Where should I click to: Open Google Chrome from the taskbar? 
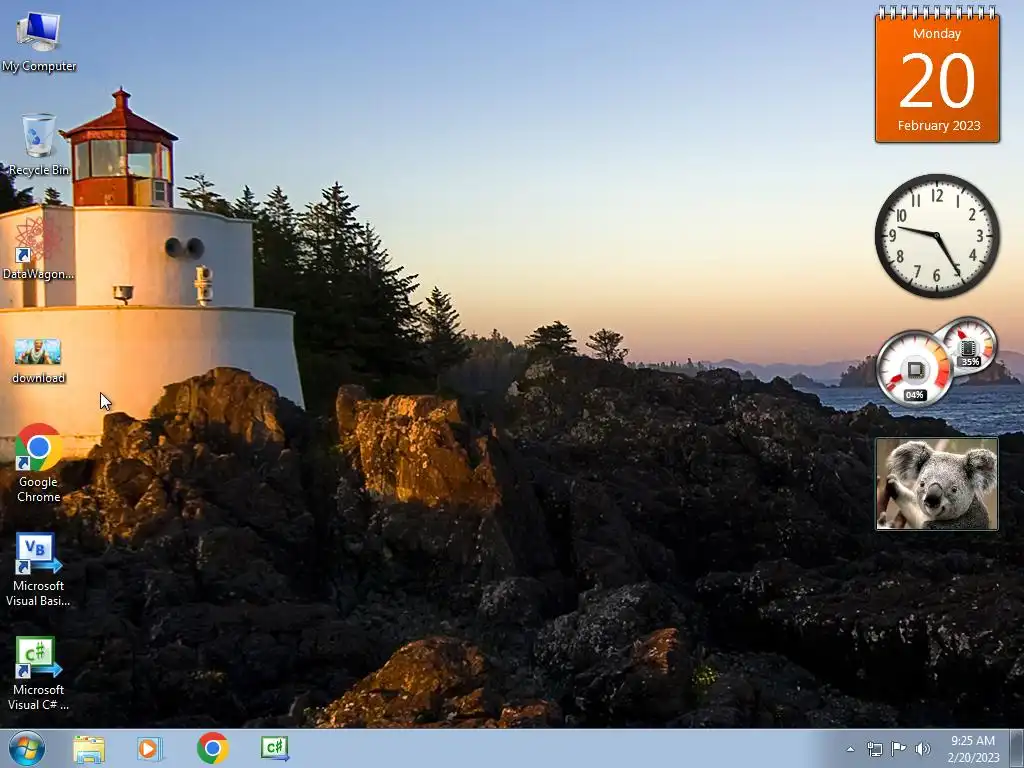pos(212,748)
